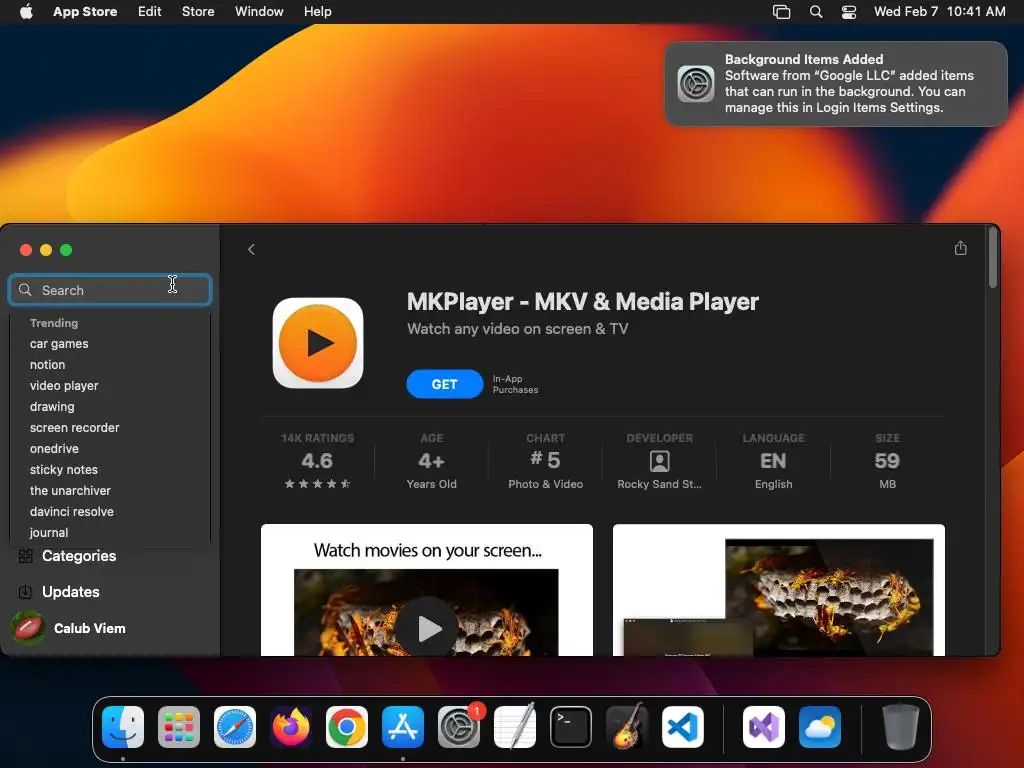This screenshot has height=768, width=1024.
Task: Click the 'Rocky Sand St...' developer name
Action: pos(660,484)
